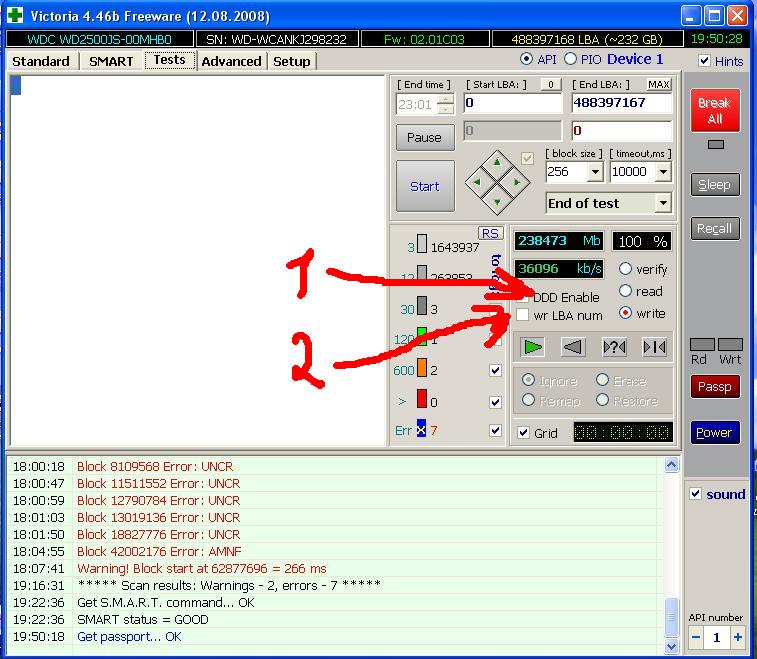Screen dimensions: 757x659
Task: Click the right arrow on diamond pad
Action: coord(517,182)
